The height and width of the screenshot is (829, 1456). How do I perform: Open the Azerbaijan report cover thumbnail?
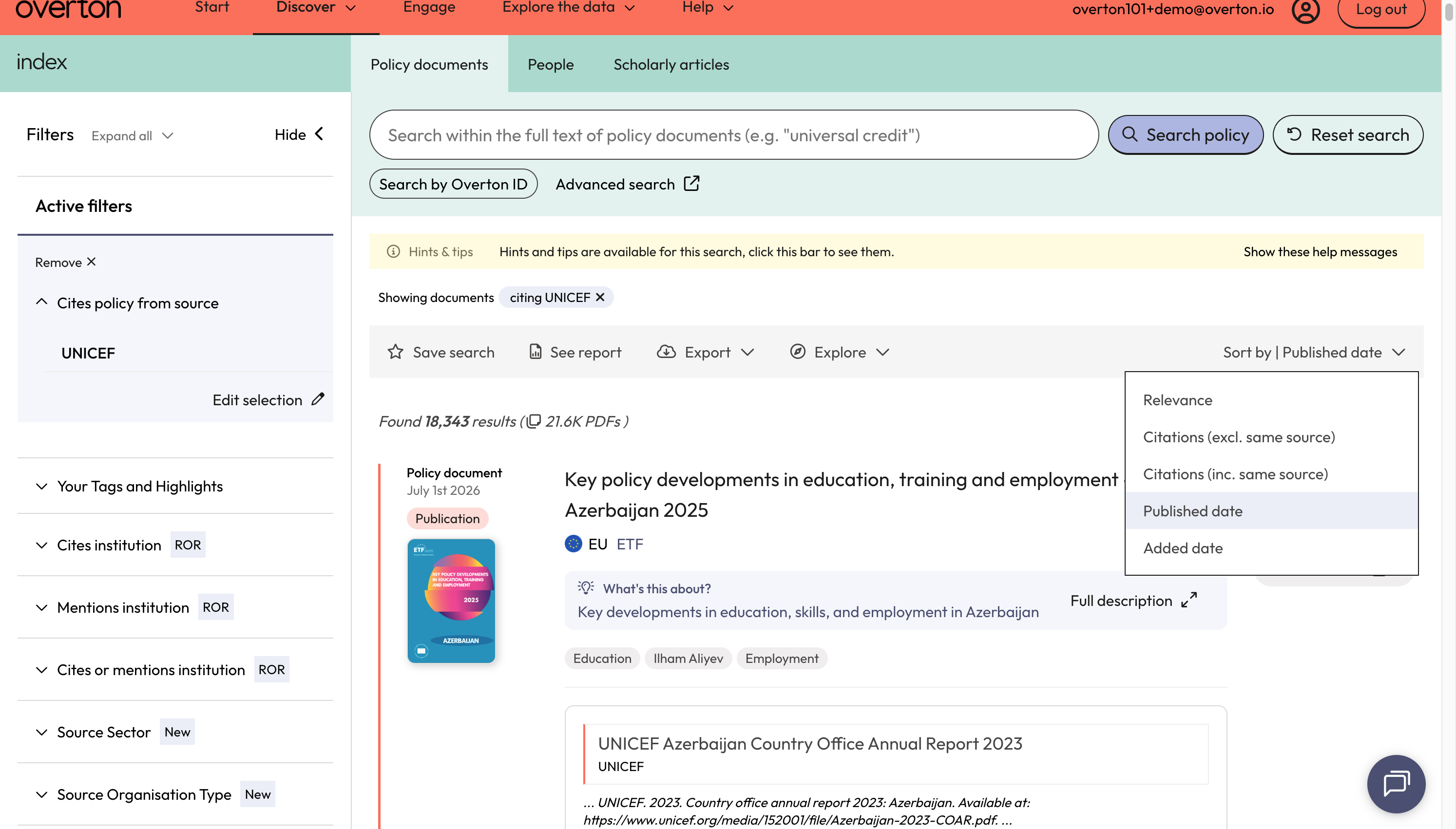(x=451, y=600)
